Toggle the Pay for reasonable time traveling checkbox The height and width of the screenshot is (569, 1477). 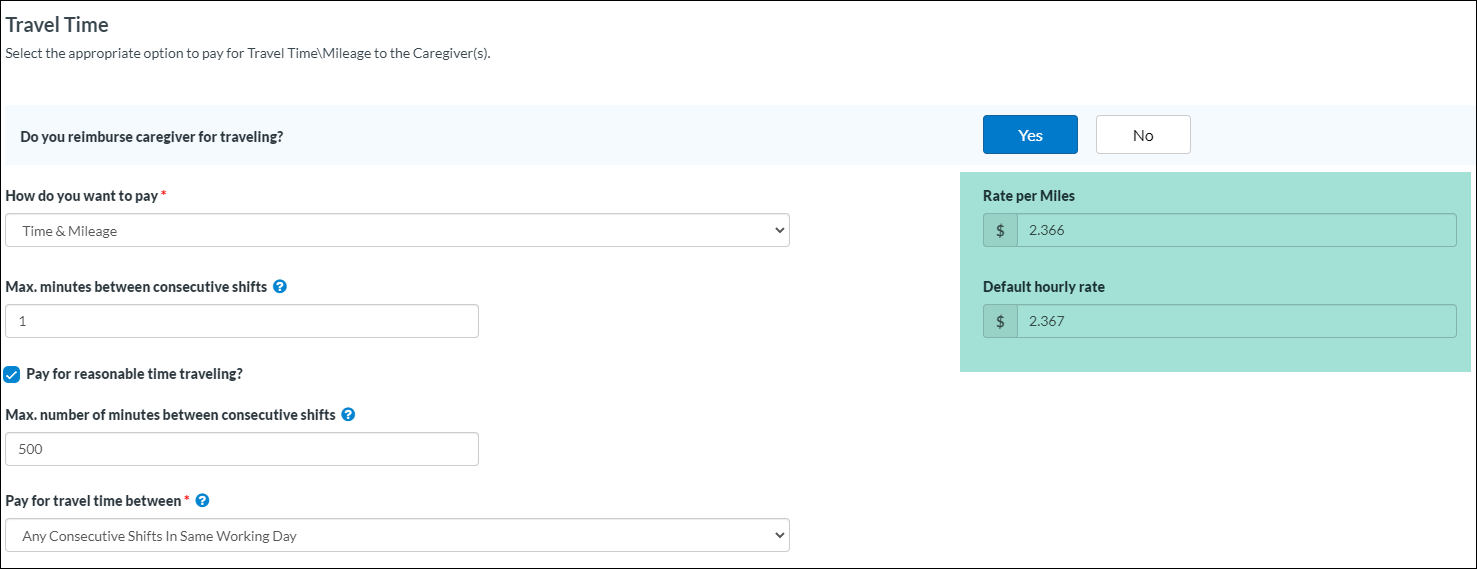pyautogui.click(x=12, y=374)
